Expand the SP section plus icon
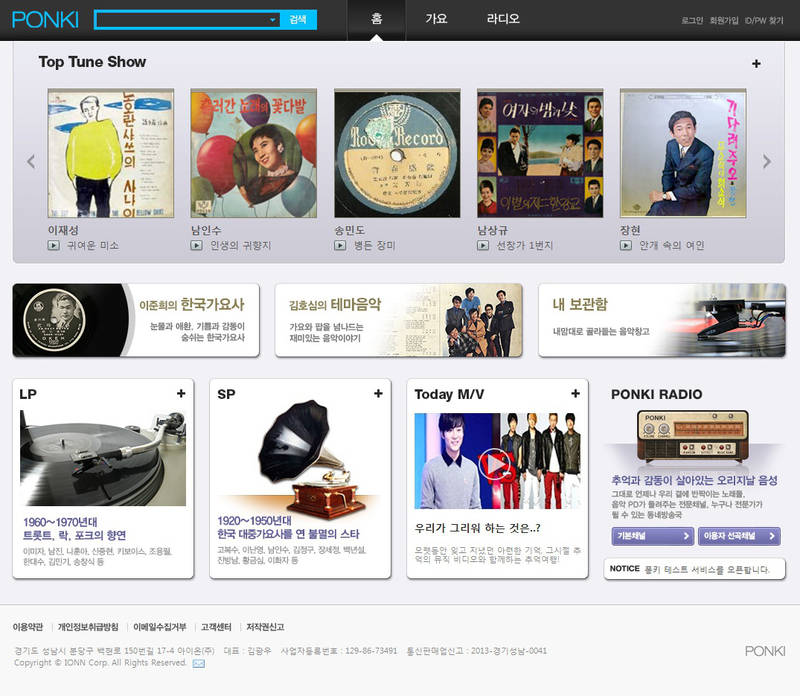The width and height of the screenshot is (800, 696). pos(378,393)
